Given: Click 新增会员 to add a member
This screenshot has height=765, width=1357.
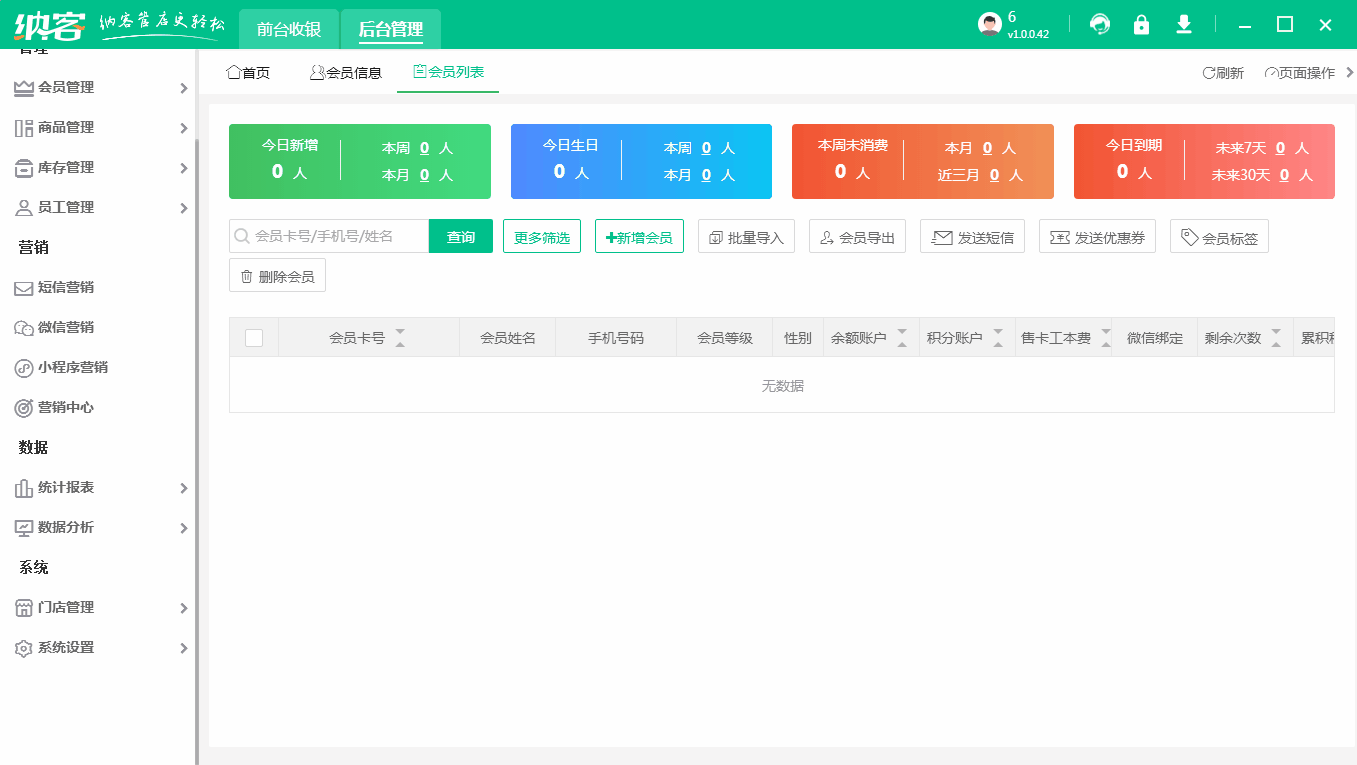Looking at the screenshot, I should pos(639,236).
